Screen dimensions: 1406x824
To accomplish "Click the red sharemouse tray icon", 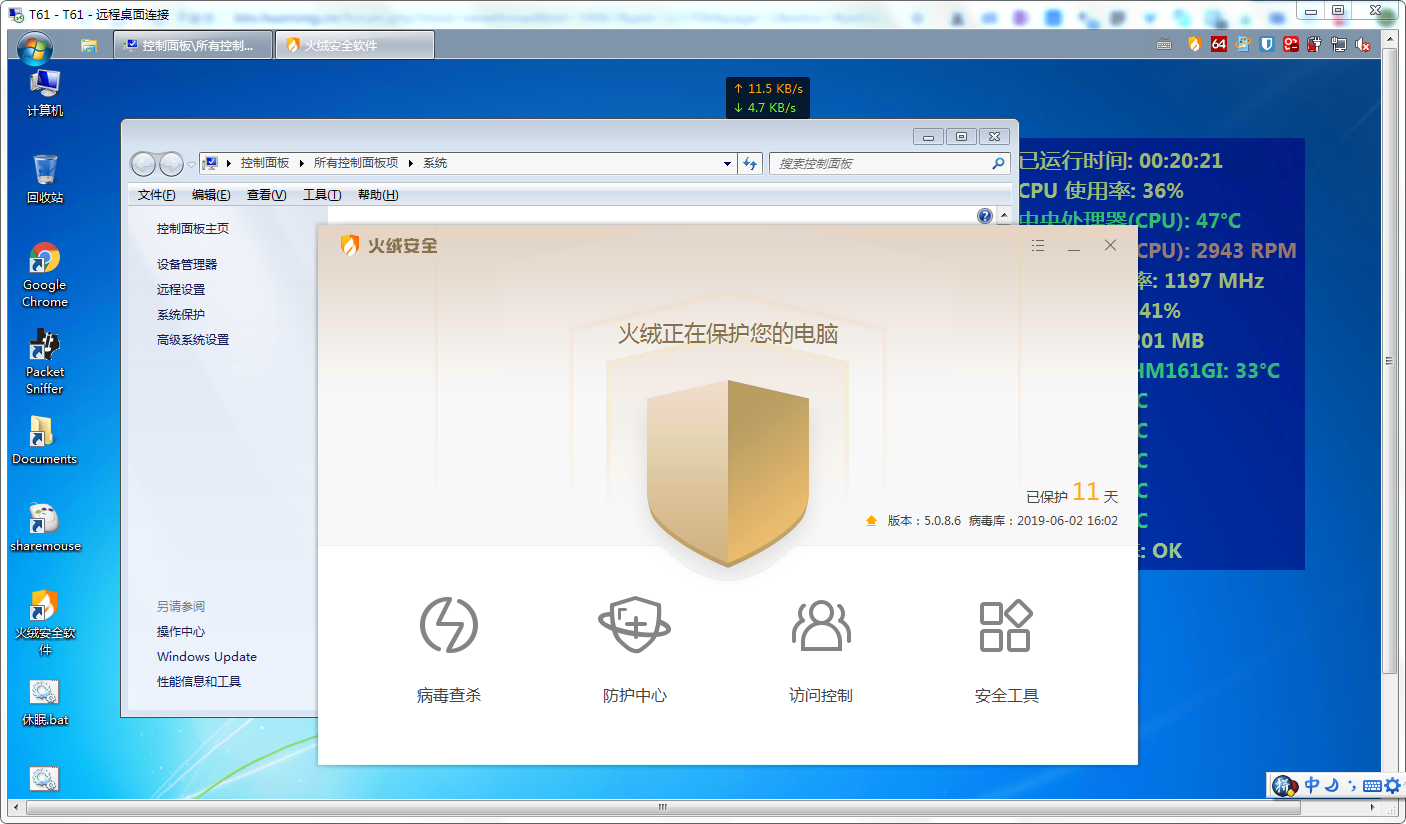I will (x=1291, y=44).
